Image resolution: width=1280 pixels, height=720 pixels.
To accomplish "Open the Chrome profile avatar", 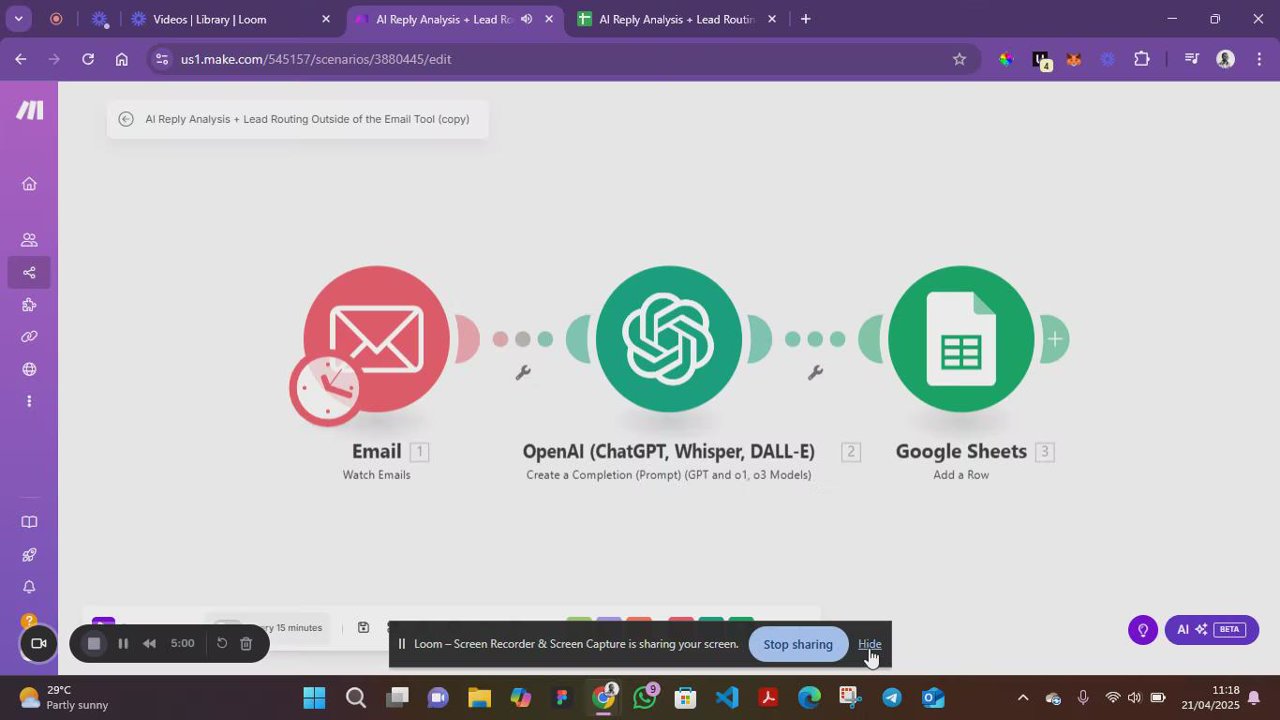I will pyautogui.click(x=1225, y=59).
